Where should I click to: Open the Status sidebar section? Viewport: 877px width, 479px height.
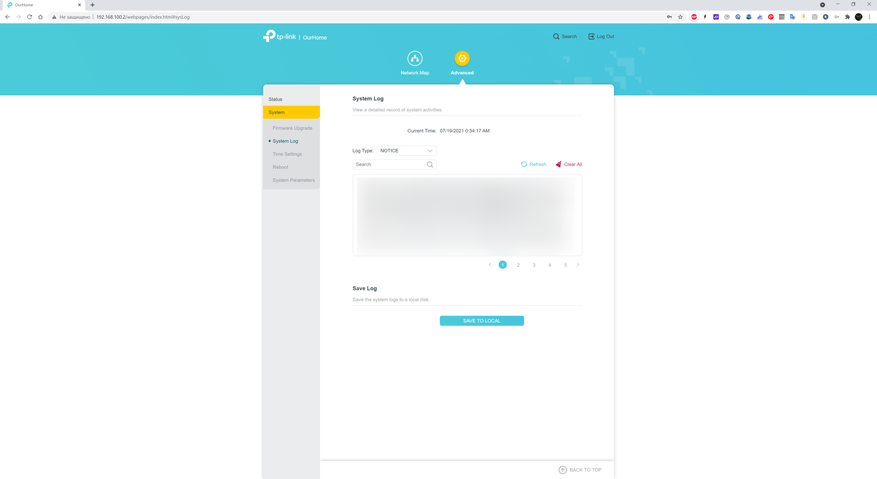pyautogui.click(x=276, y=99)
